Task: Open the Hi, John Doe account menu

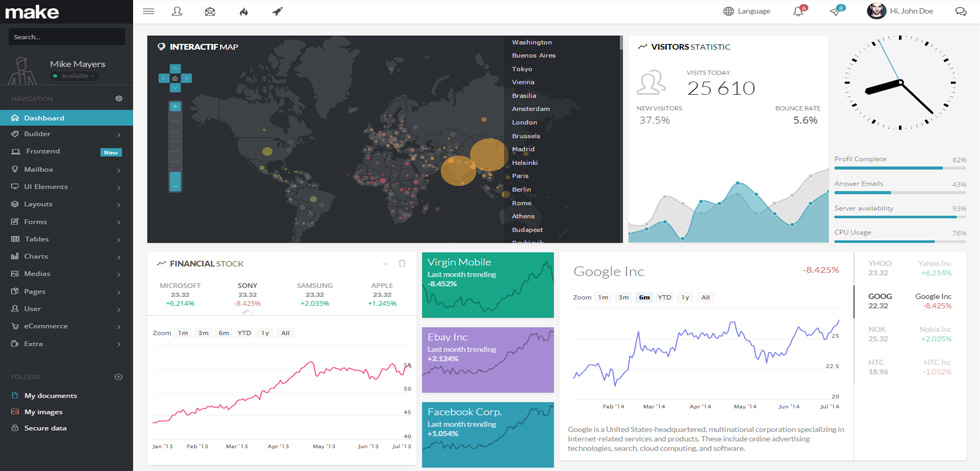Action: point(911,11)
